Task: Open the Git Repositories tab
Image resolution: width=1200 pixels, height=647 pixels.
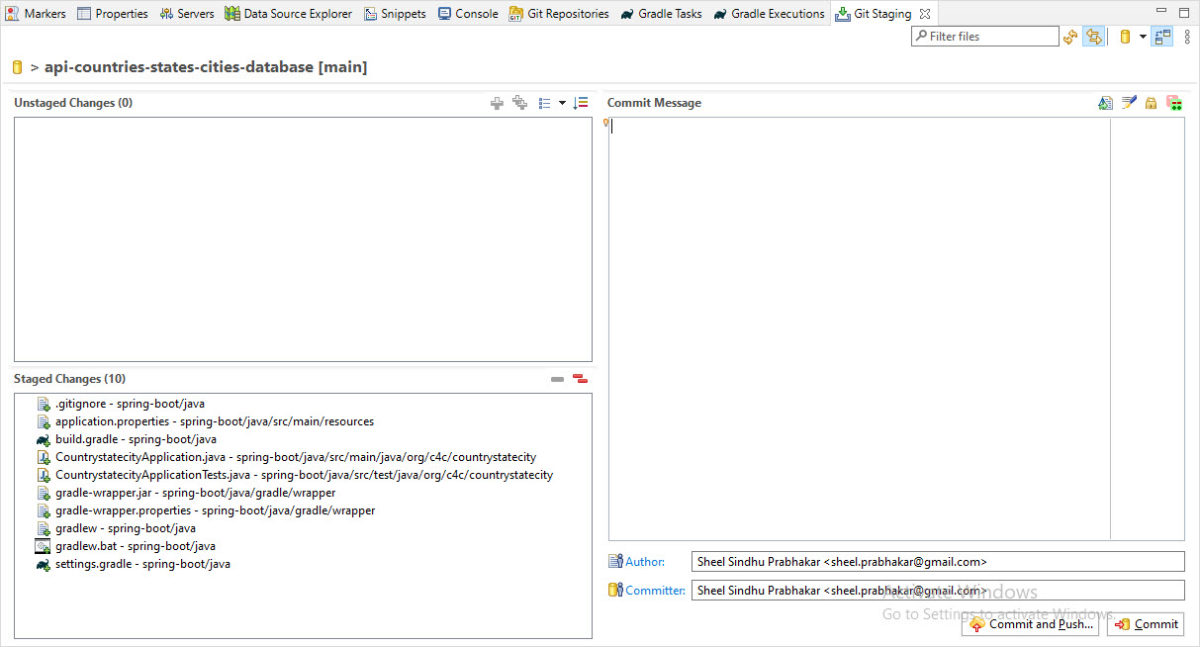Action: tap(558, 14)
